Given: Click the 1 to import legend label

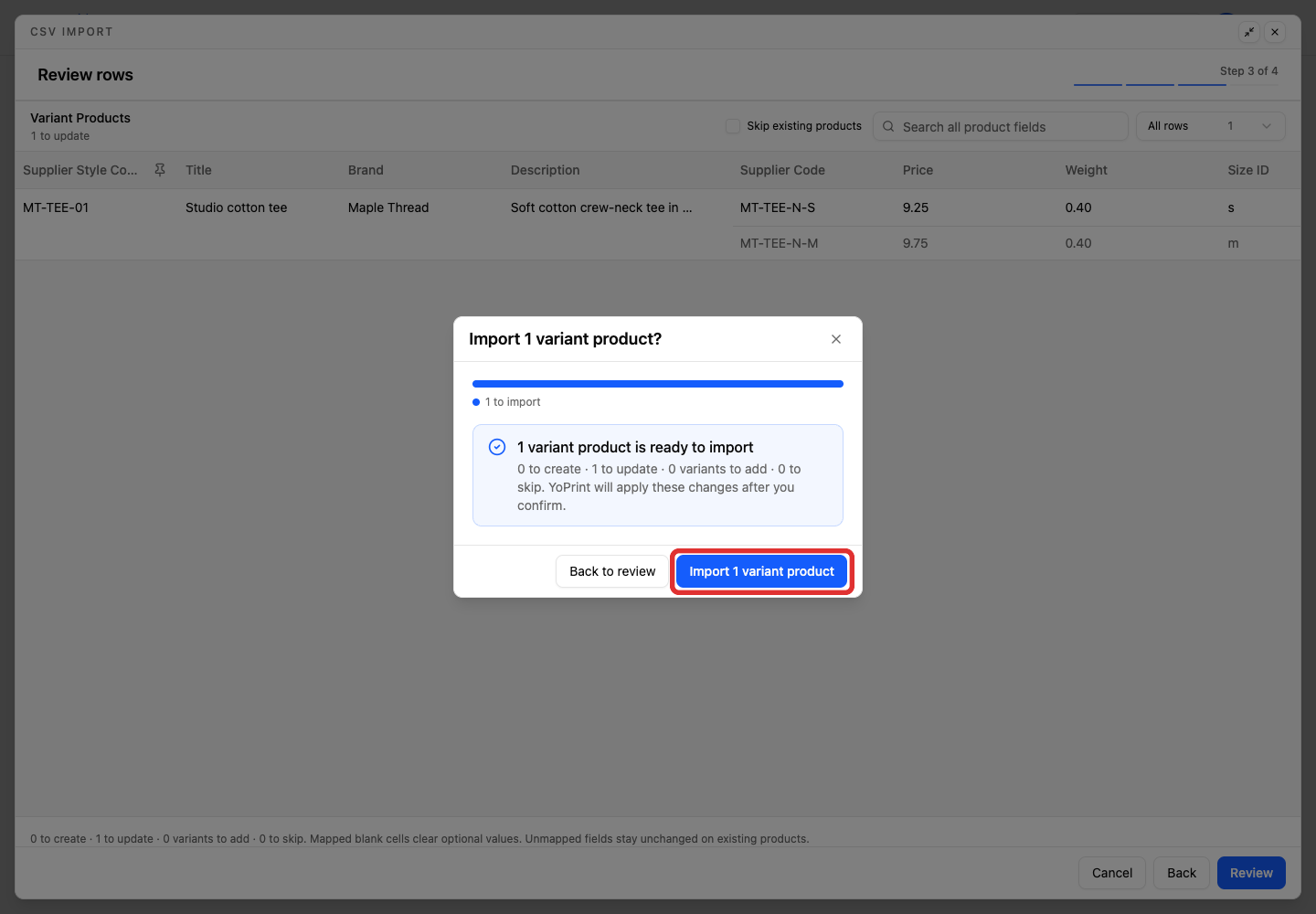Looking at the screenshot, I should pos(513,402).
